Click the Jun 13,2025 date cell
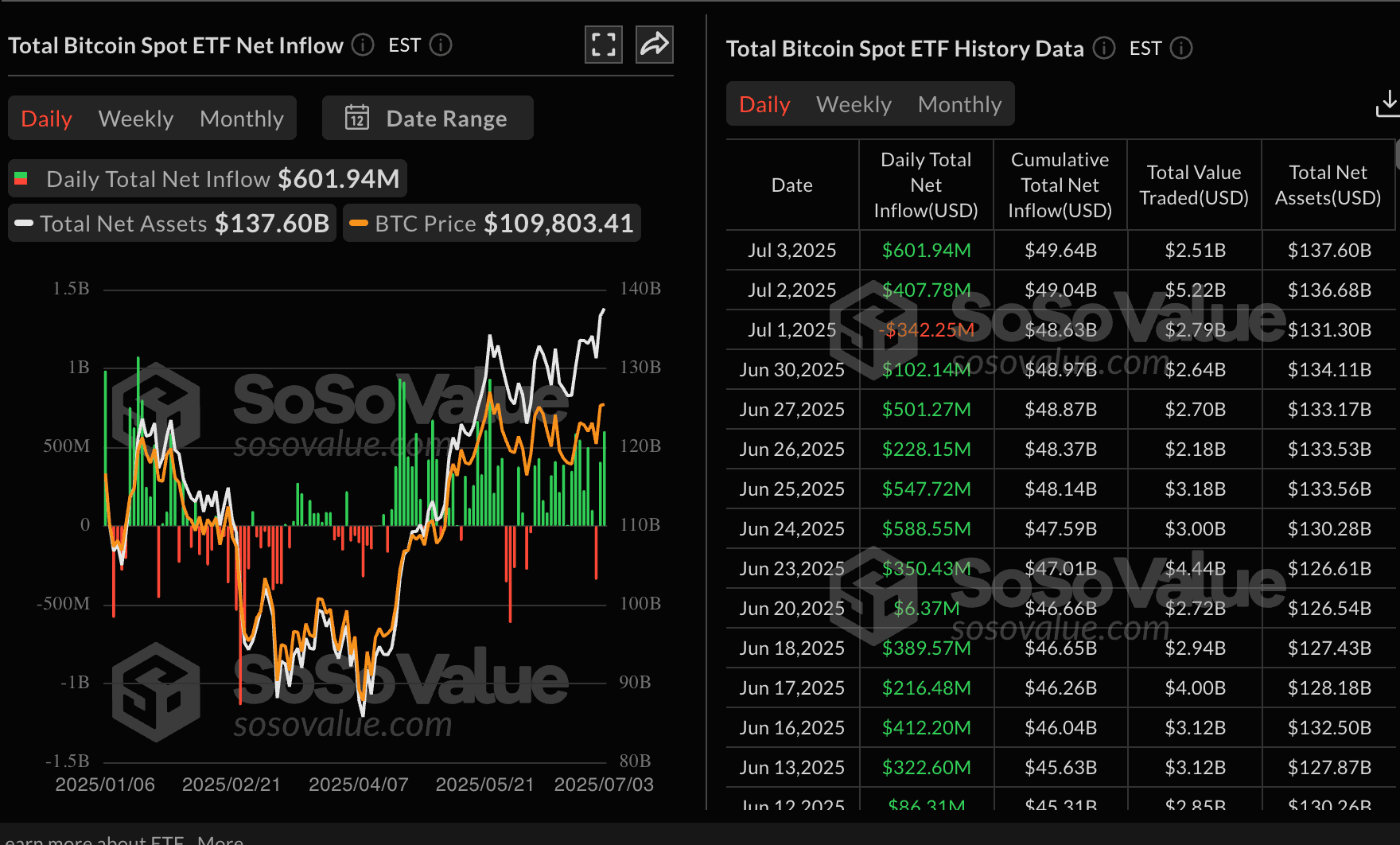 click(792, 767)
